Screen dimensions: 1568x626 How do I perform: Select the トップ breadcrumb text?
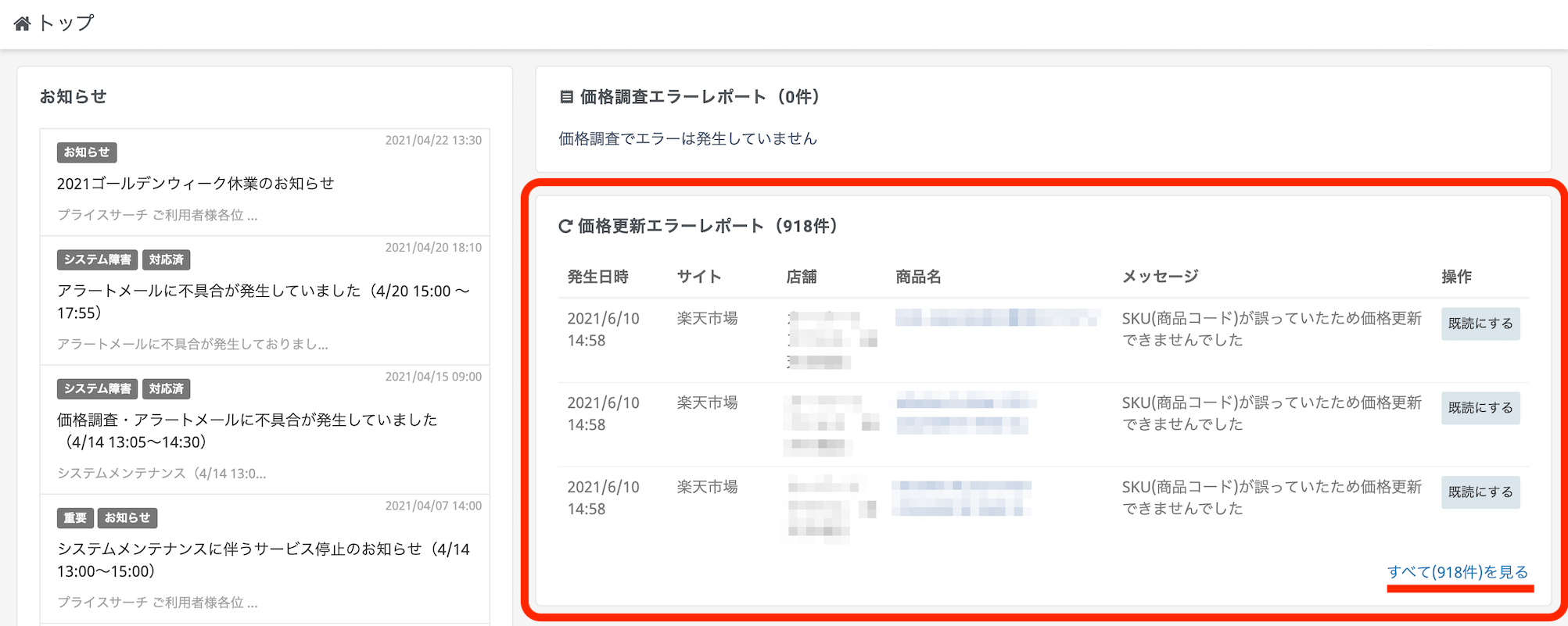pos(66,23)
